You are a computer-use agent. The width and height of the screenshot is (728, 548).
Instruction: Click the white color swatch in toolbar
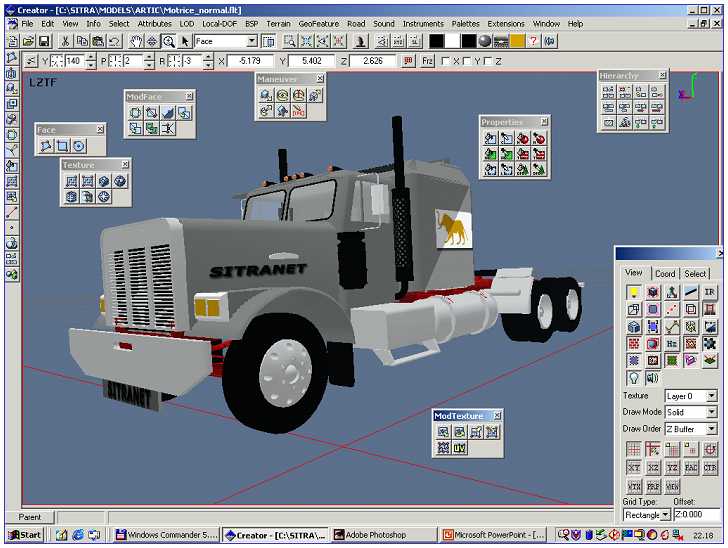(452, 41)
